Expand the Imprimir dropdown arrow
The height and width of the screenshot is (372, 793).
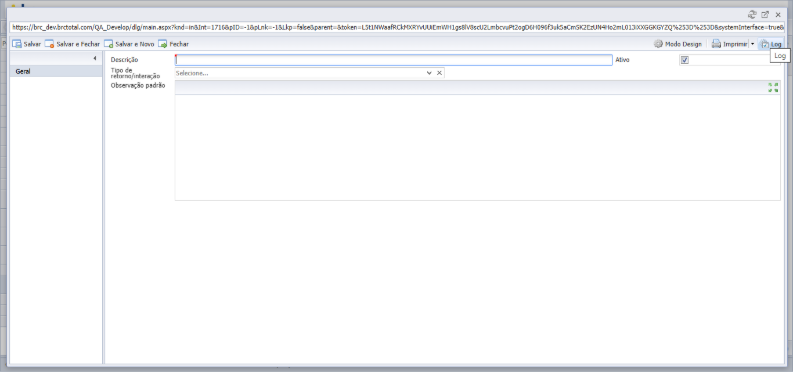coord(752,44)
